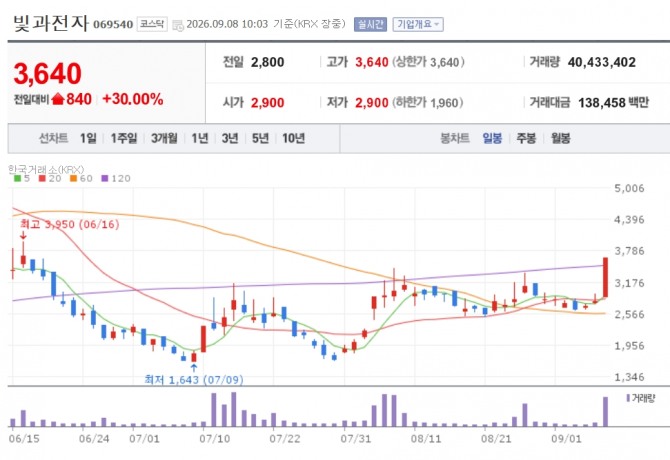670x460 pixels.
Task: Switch to the 주봉 weekly candle chart
Action: click(x=526, y=138)
